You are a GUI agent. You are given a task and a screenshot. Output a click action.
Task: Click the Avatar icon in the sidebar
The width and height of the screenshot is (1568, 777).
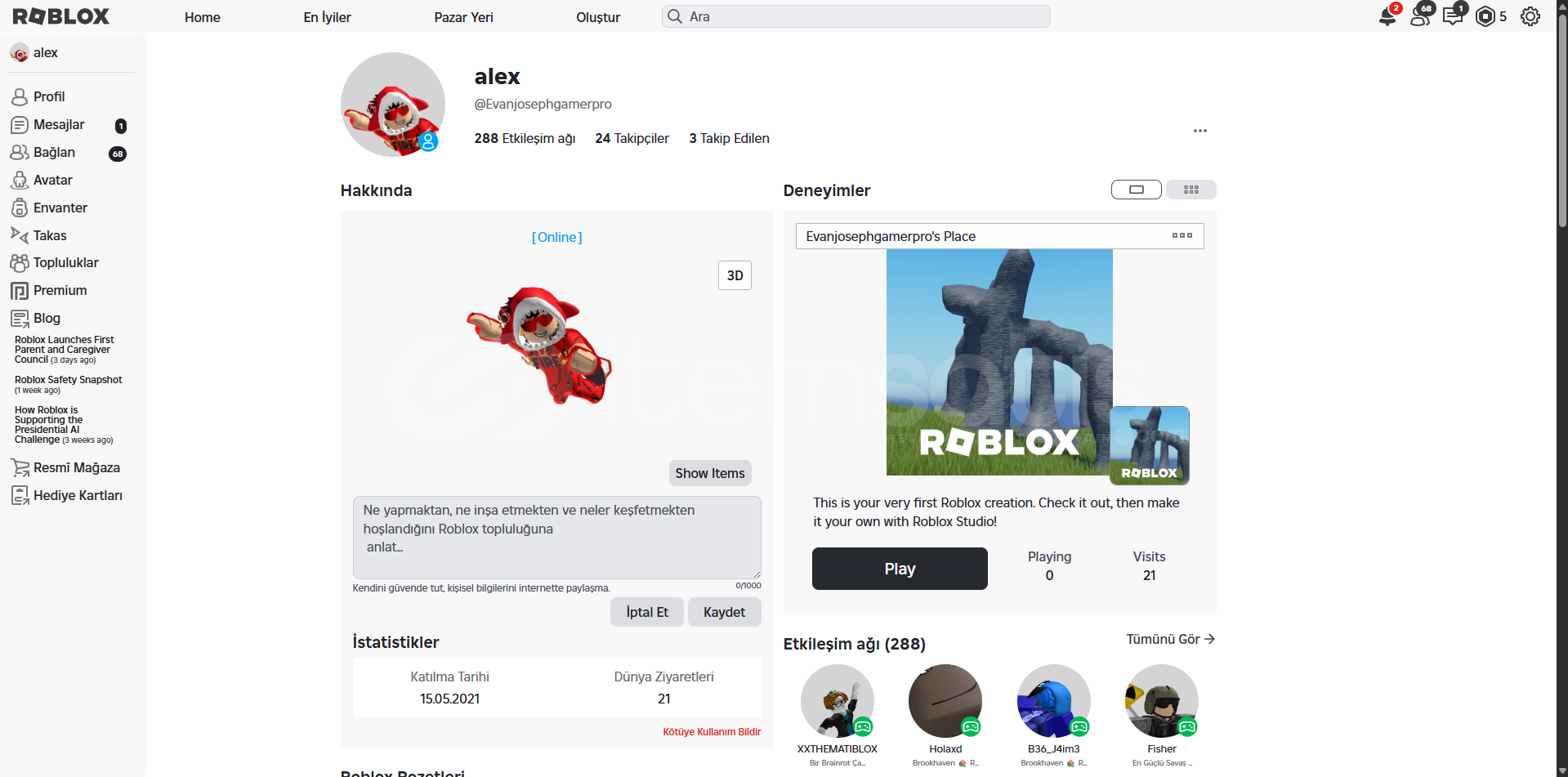point(20,181)
